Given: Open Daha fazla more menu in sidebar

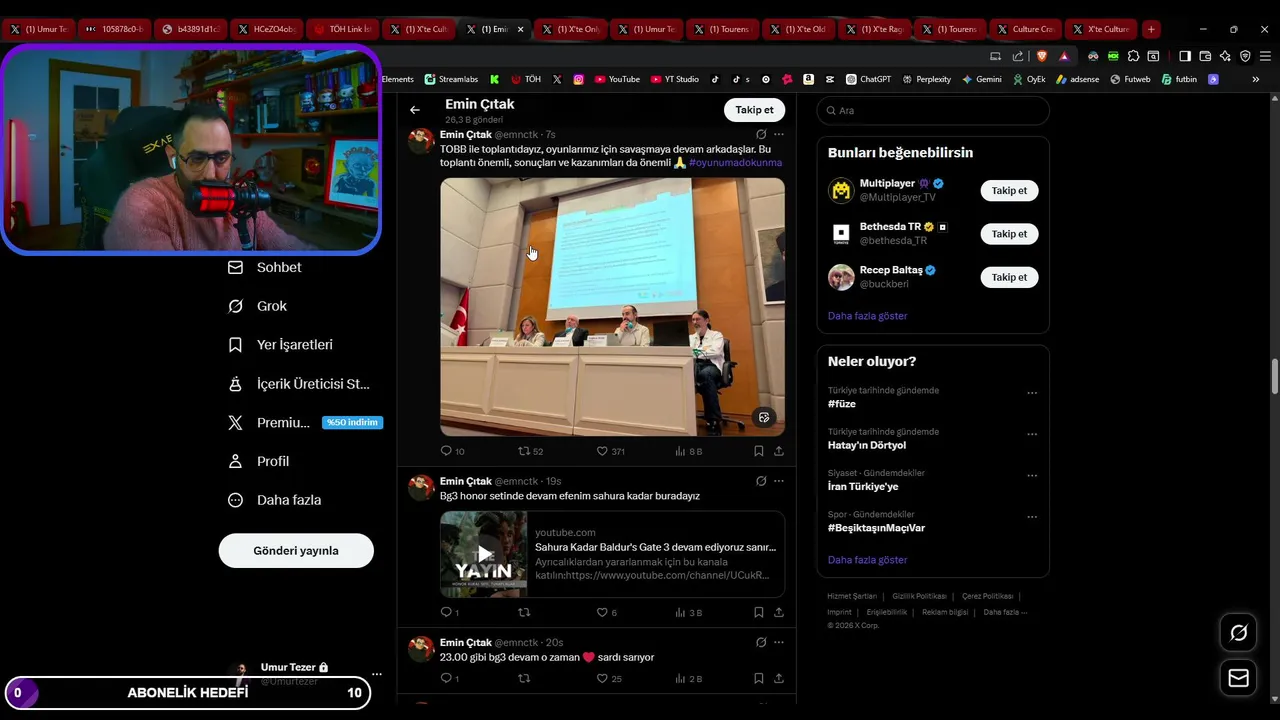Looking at the screenshot, I should pyautogui.click(x=275, y=500).
